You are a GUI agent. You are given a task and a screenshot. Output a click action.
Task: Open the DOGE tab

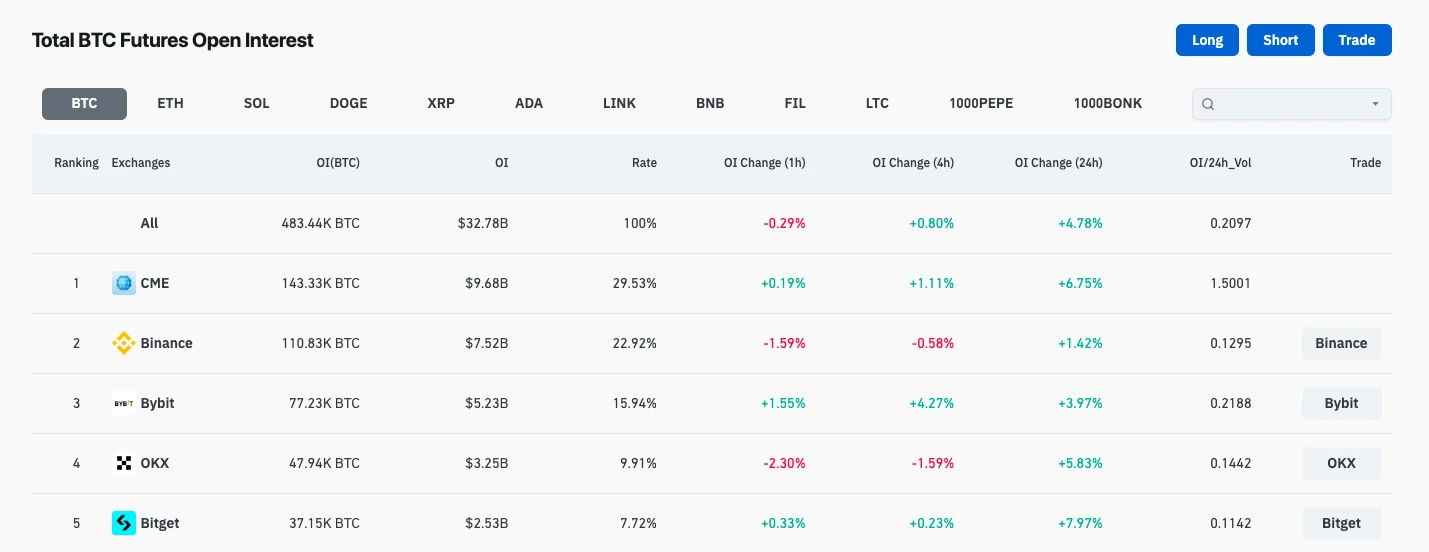pyautogui.click(x=348, y=103)
